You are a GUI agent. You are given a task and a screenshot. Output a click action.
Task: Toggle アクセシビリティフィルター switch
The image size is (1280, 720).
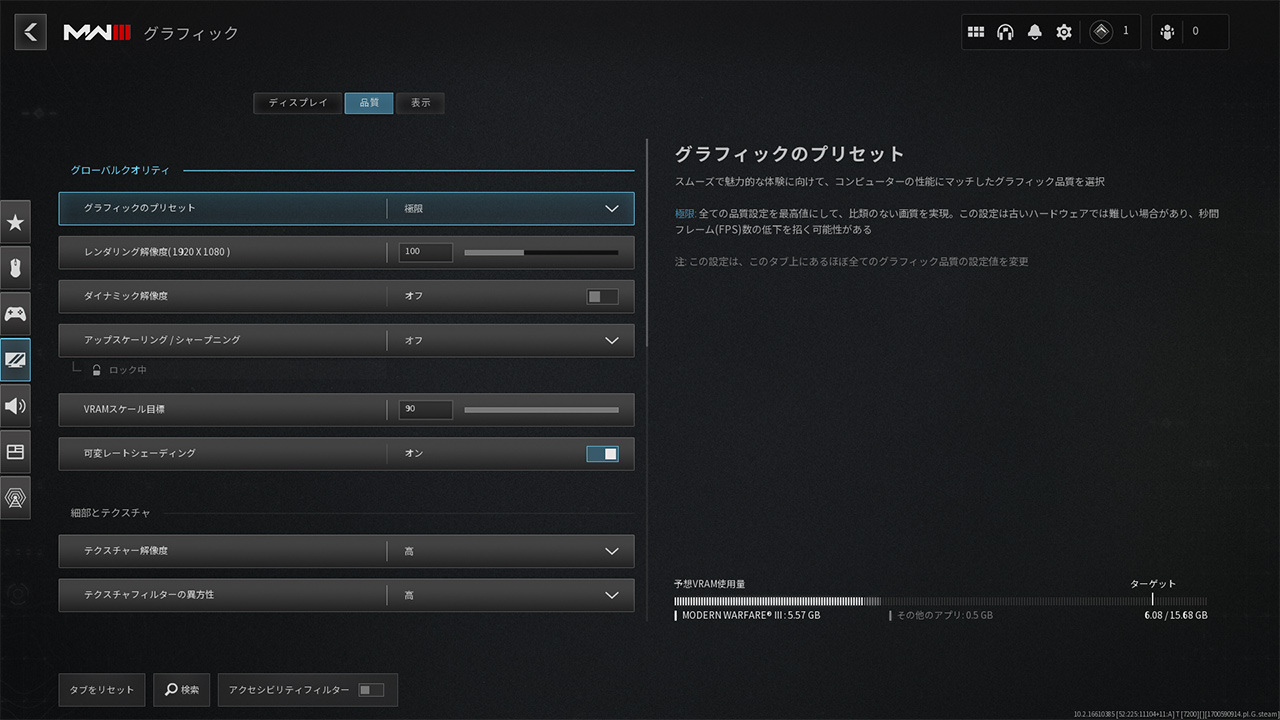coord(370,690)
